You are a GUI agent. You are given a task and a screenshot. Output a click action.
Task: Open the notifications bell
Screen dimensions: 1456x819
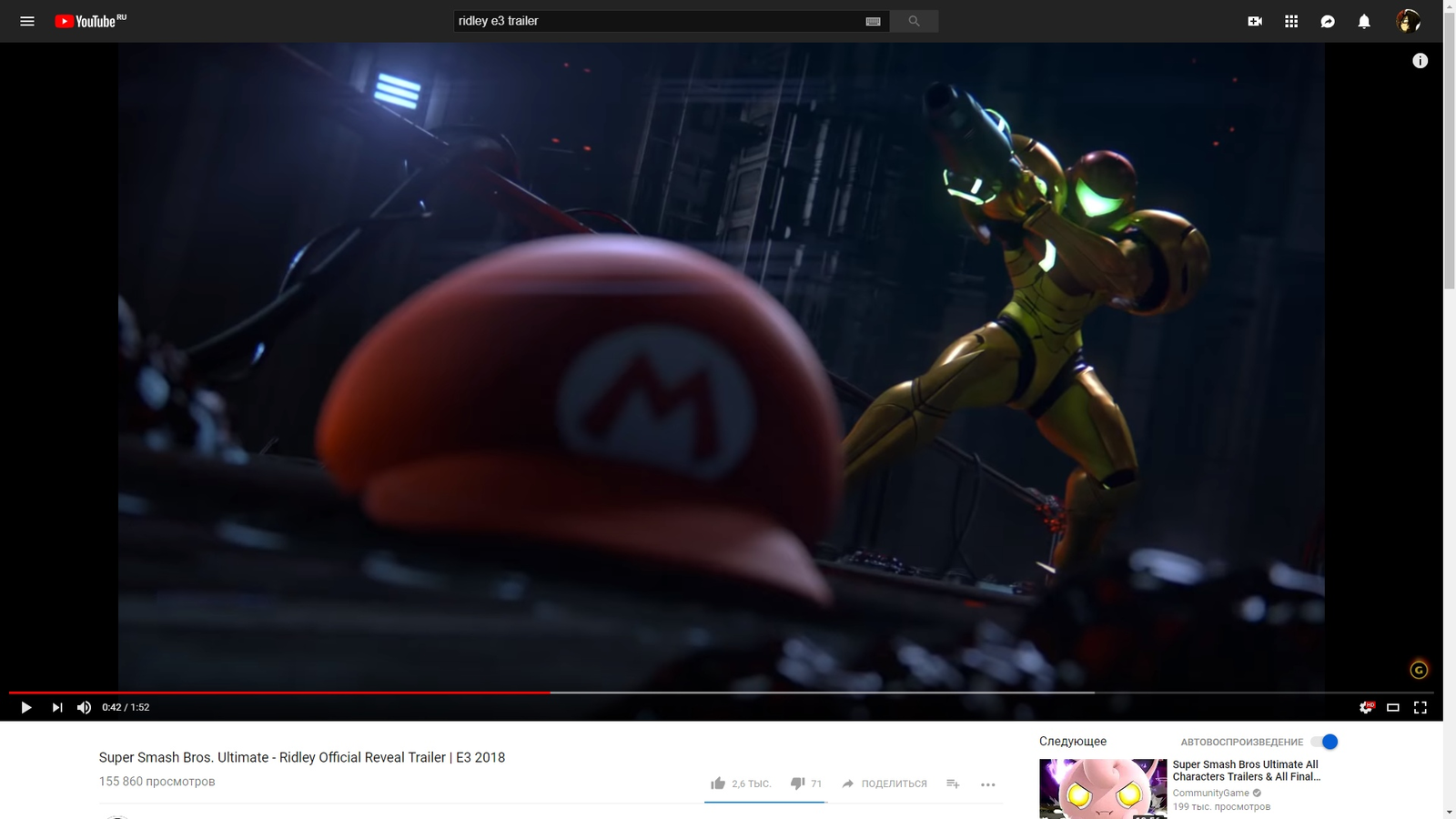(x=1364, y=21)
